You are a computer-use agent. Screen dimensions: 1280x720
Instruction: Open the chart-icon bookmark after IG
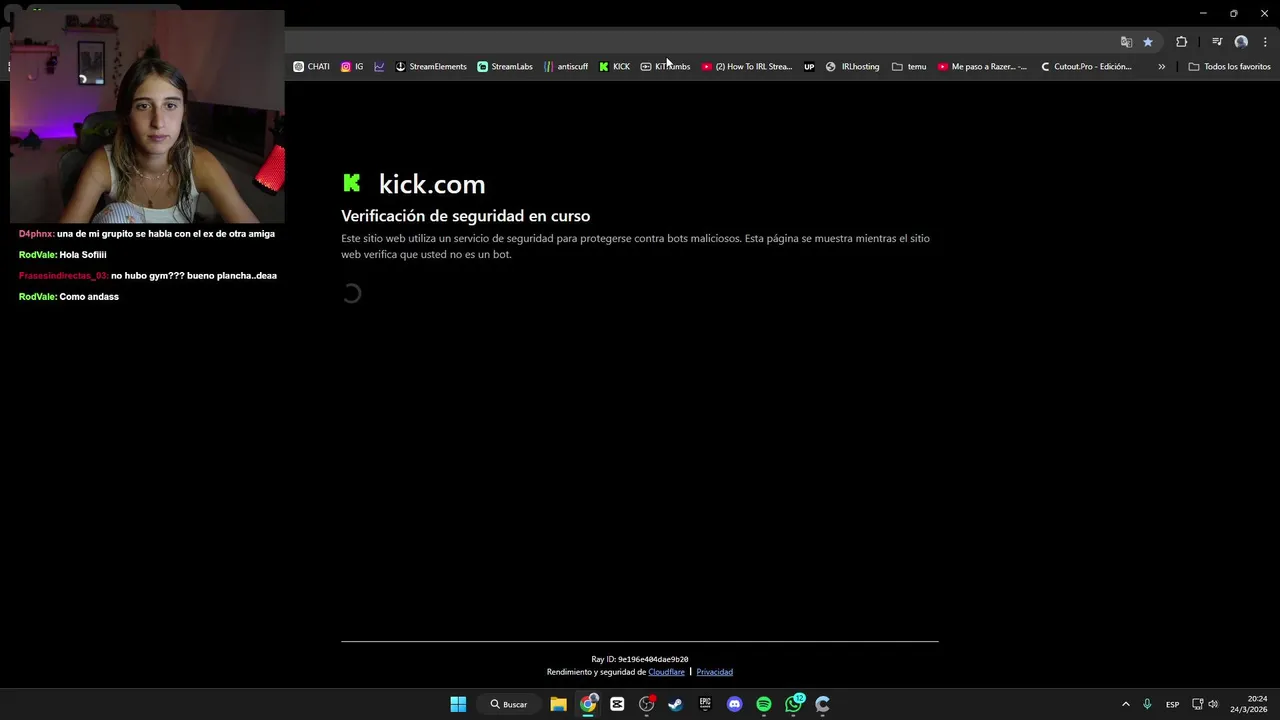[379, 67]
